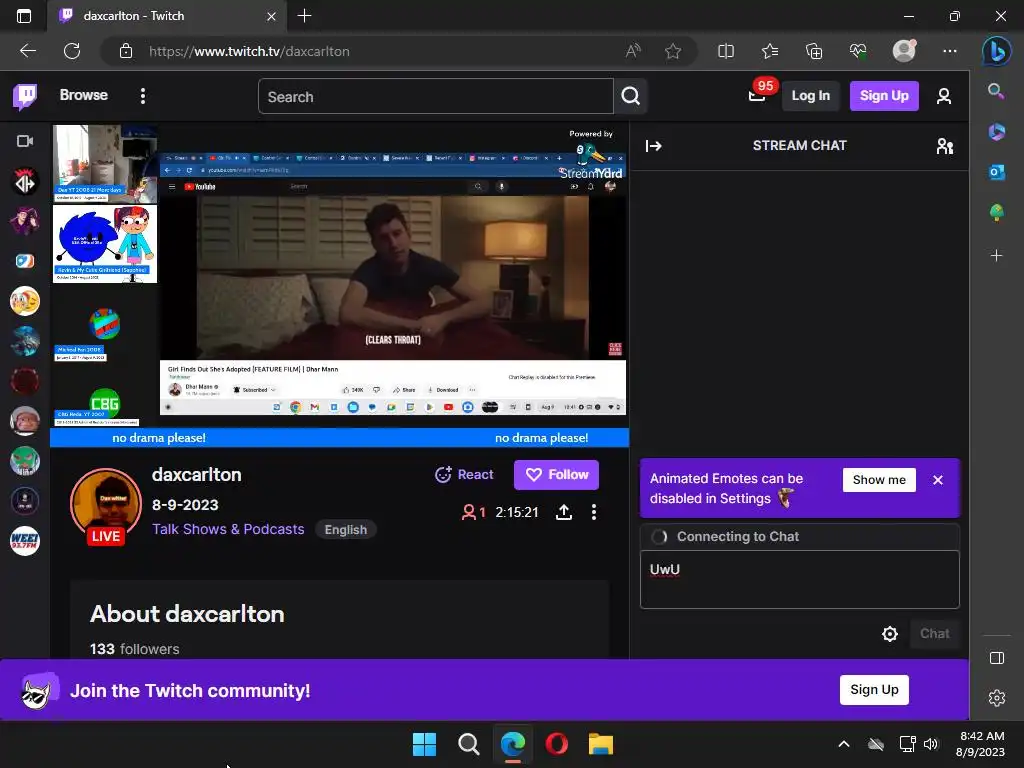Open Prime loot notifications with 95 badge
1024x768 pixels.
point(758,95)
